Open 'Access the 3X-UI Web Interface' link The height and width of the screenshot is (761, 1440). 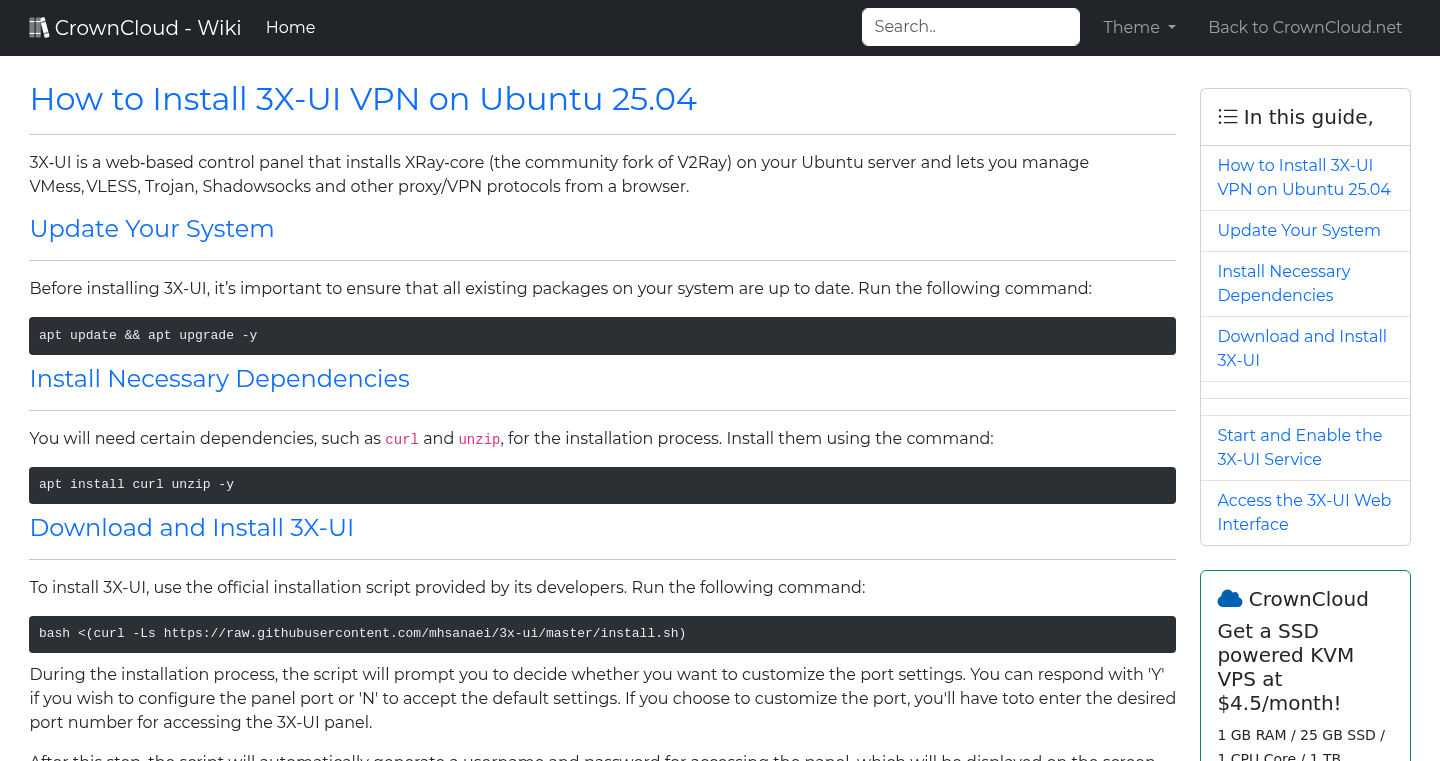(1304, 512)
